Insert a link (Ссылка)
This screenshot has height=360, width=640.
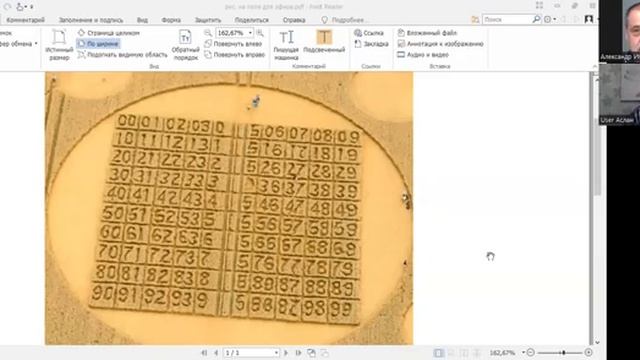coord(369,33)
